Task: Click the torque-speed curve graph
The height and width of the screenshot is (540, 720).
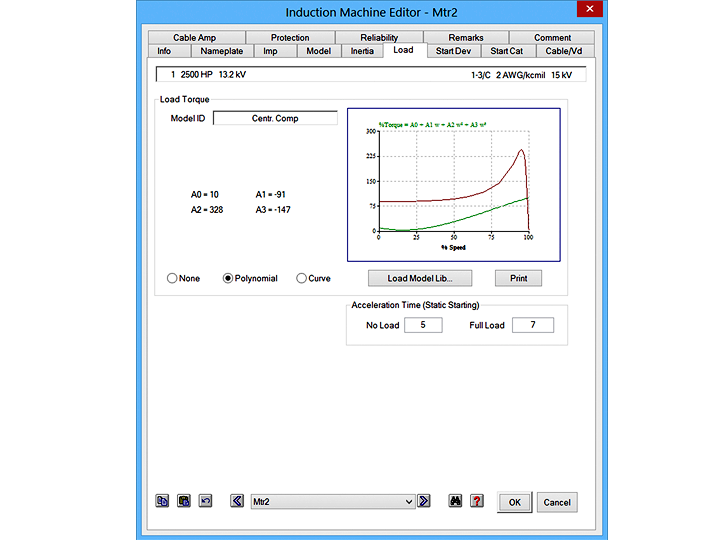Action: click(453, 185)
